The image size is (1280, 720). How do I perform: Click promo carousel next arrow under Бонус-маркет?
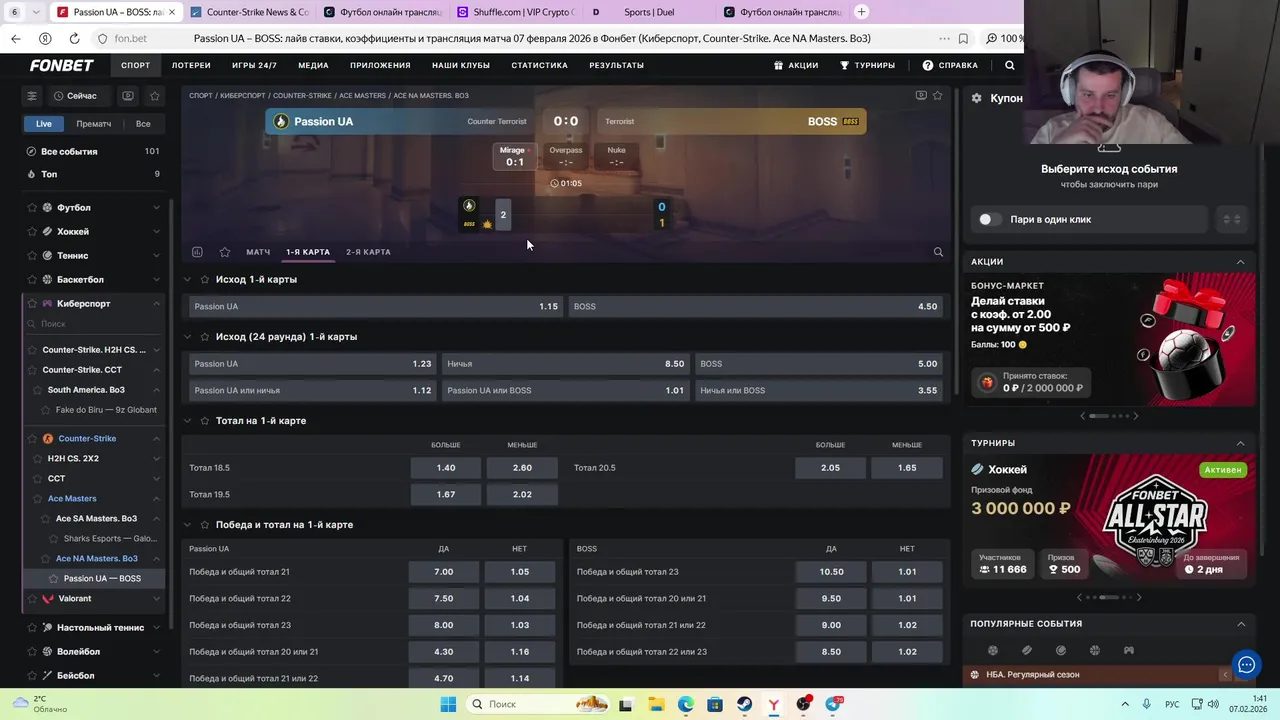pyautogui.click(x=1135, y=416)
